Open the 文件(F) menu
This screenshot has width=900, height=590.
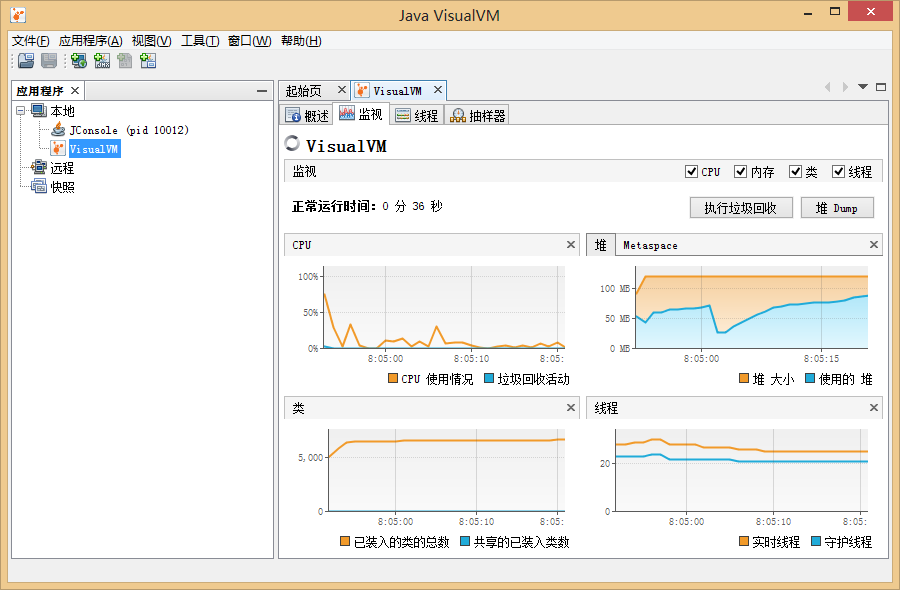pos(31,41)
